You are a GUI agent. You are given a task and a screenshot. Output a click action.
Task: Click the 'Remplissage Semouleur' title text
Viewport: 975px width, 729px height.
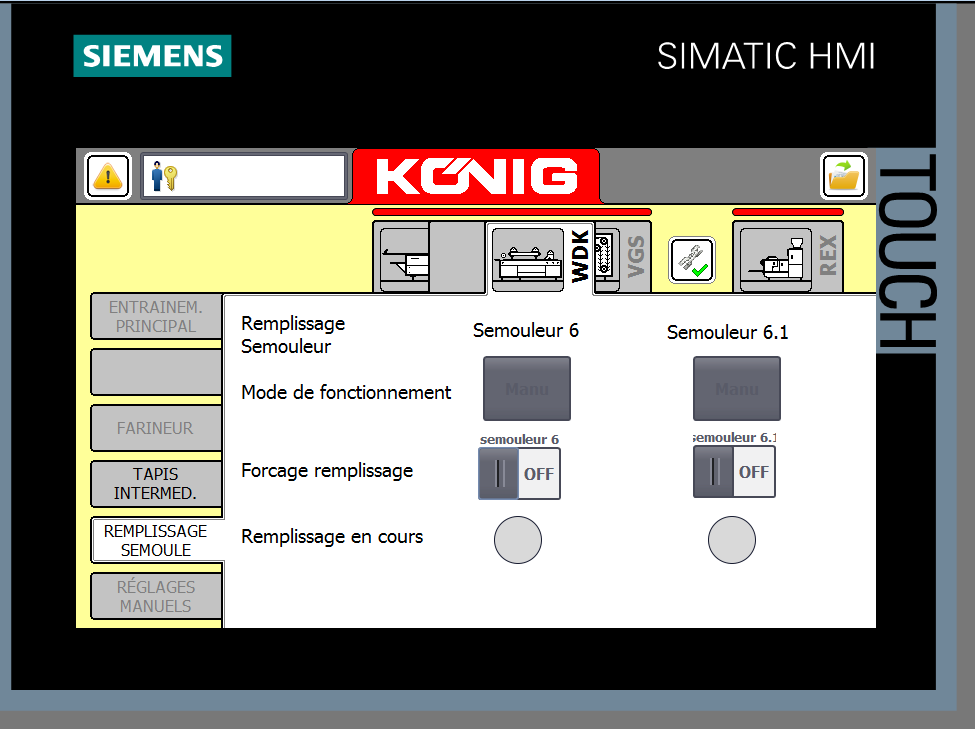coord(293,335)
